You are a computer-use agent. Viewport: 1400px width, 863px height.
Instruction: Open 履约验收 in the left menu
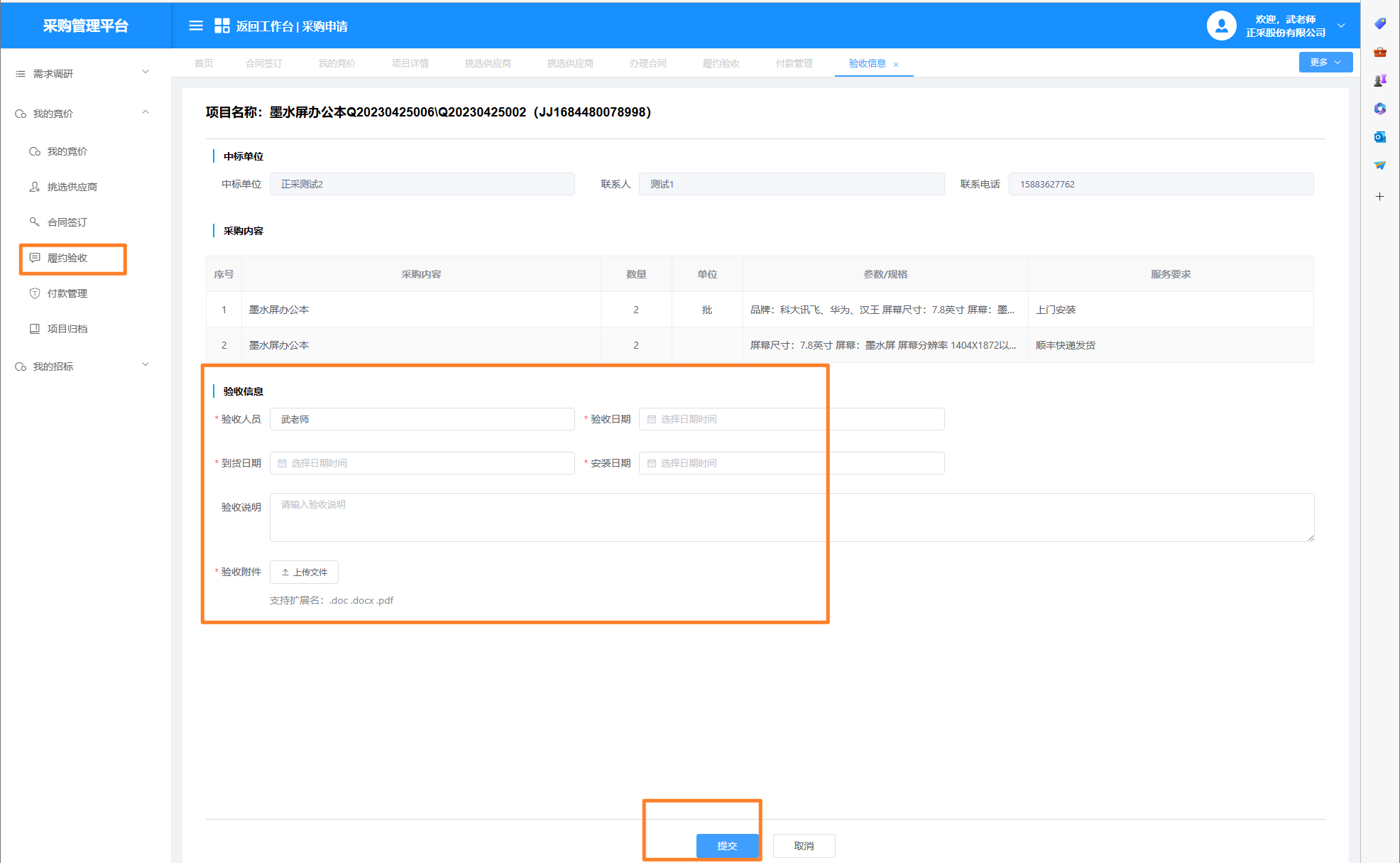67,258
